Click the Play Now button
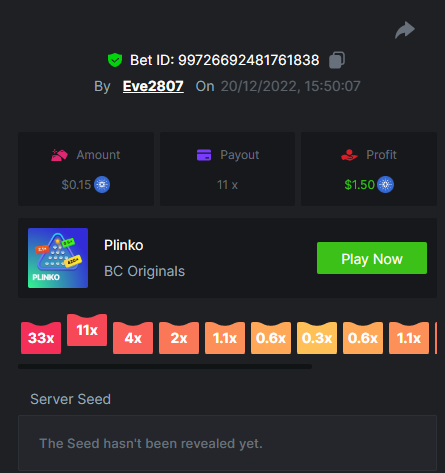This screenshot has width=445, height=473. [372, 258]
